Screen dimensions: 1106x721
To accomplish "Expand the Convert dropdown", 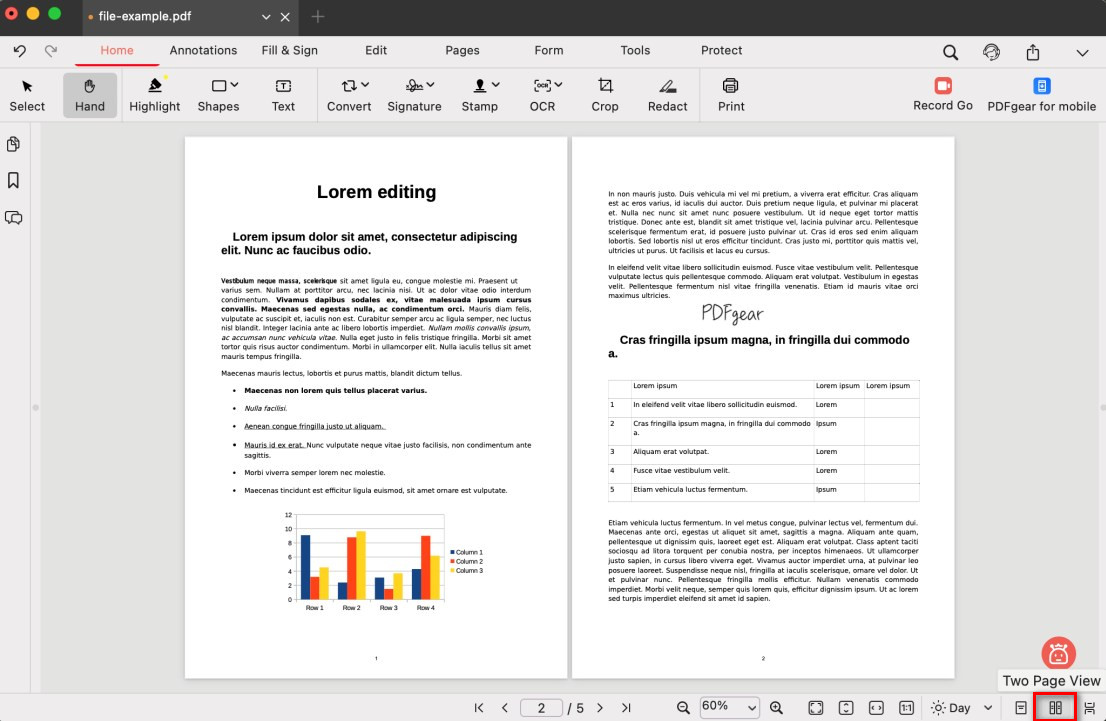I will [x=349, y=95].
